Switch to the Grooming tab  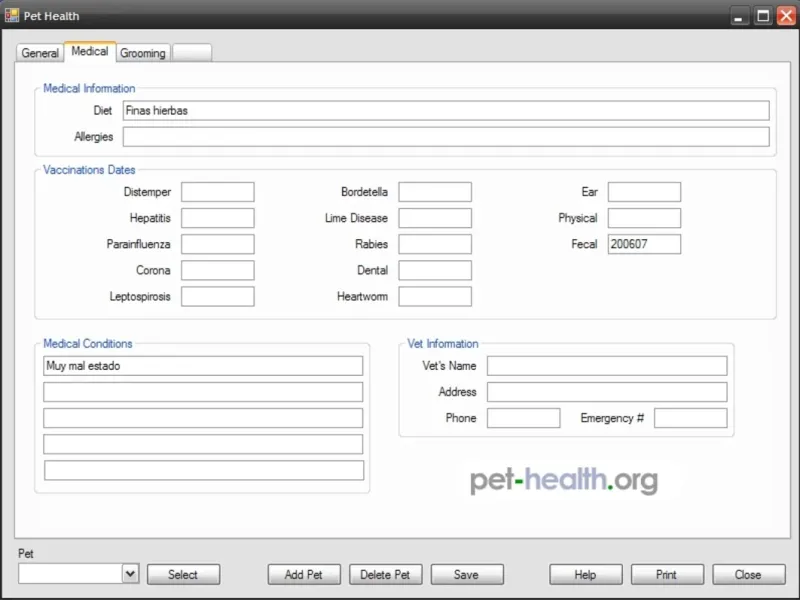(143, 53)
